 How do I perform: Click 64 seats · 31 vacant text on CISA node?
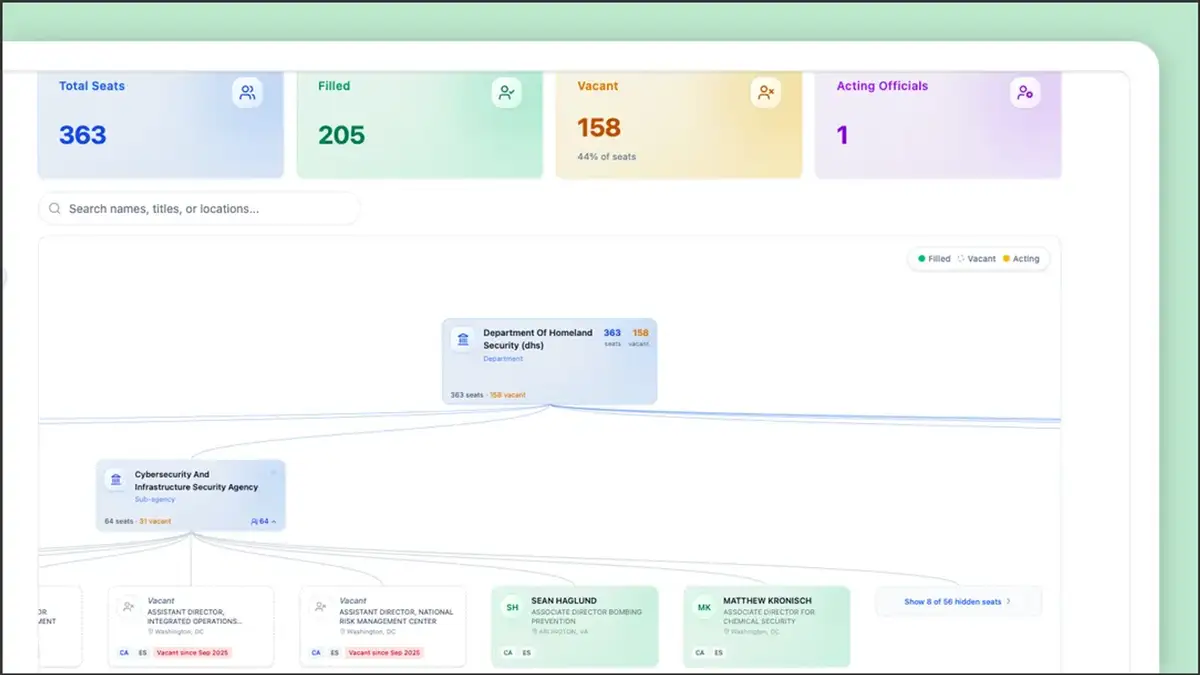pos(138,522)
